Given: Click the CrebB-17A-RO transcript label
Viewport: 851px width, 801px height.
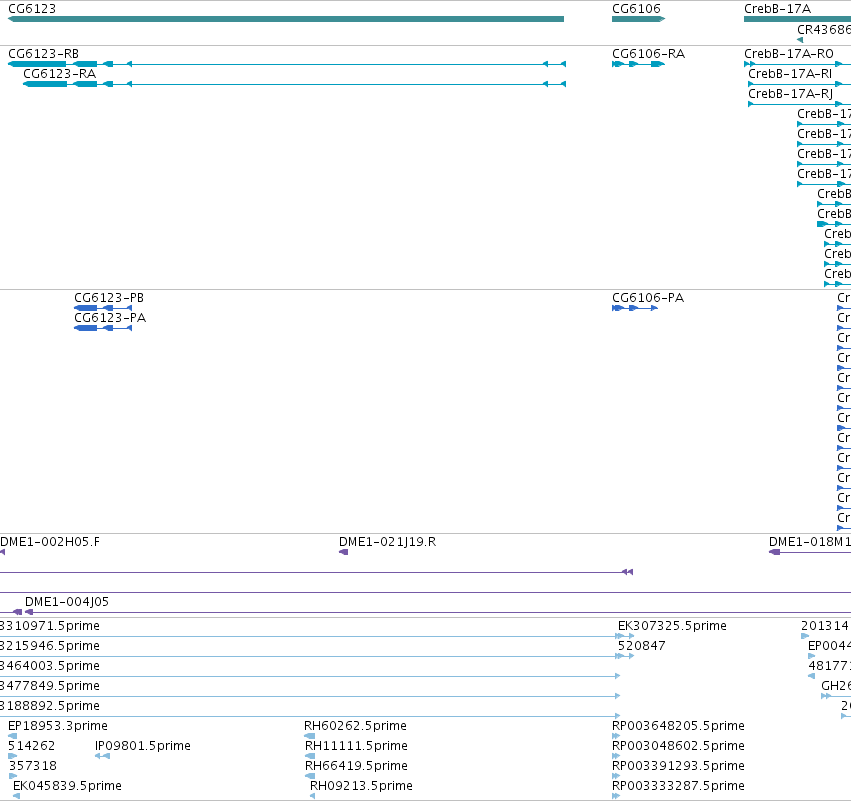Looking at the screenshot, I should [789, 54].
